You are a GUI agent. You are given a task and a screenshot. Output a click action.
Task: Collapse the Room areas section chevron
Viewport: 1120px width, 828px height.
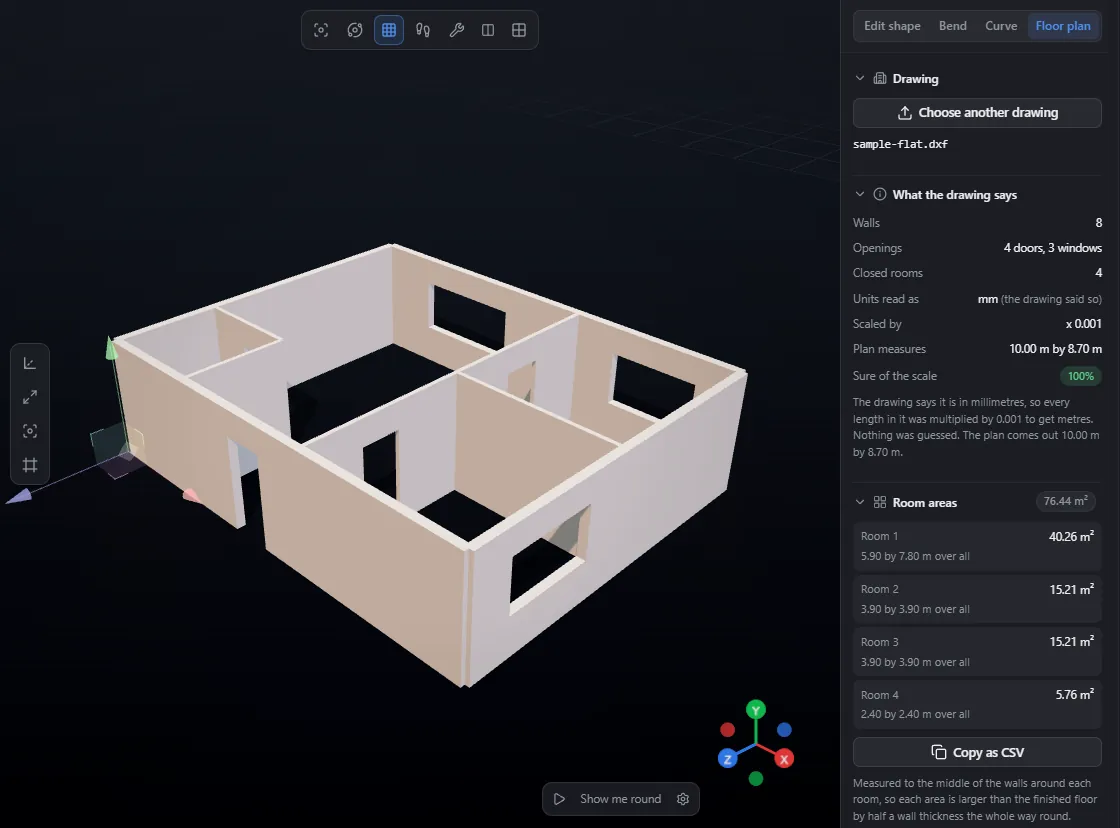[x=860, y=502]
